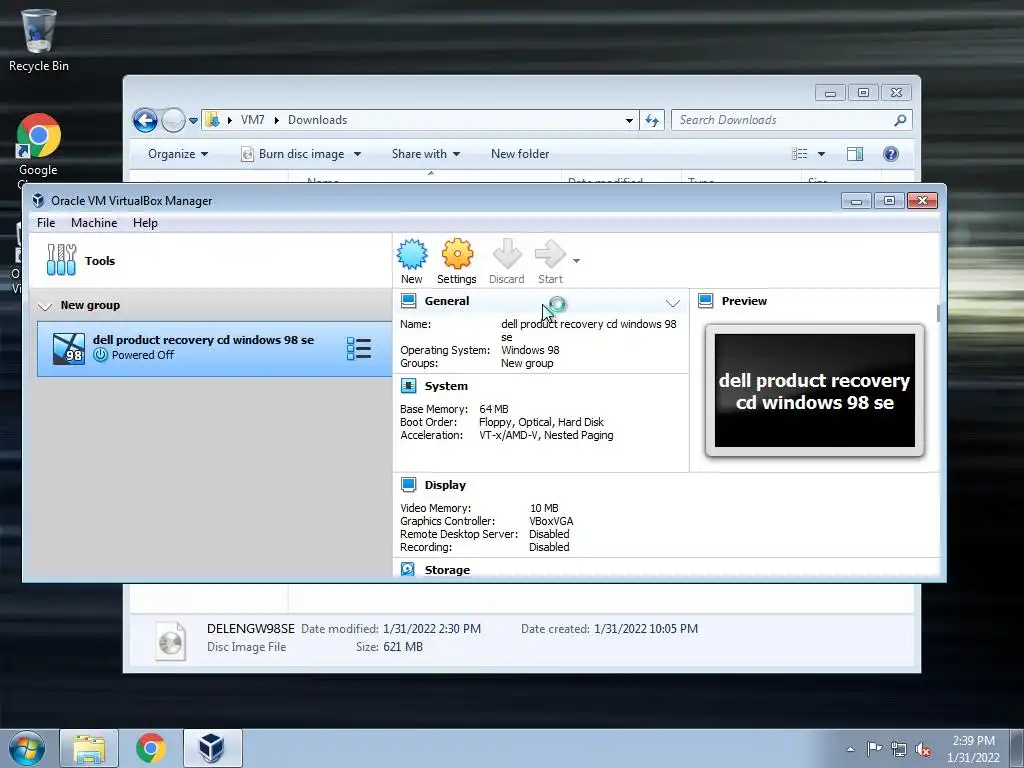Click the Preview section icon

pos(705,300)
